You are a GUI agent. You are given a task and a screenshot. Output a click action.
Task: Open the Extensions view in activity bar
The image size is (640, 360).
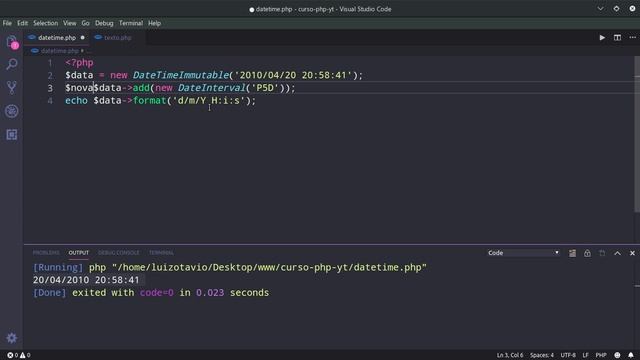12,134
